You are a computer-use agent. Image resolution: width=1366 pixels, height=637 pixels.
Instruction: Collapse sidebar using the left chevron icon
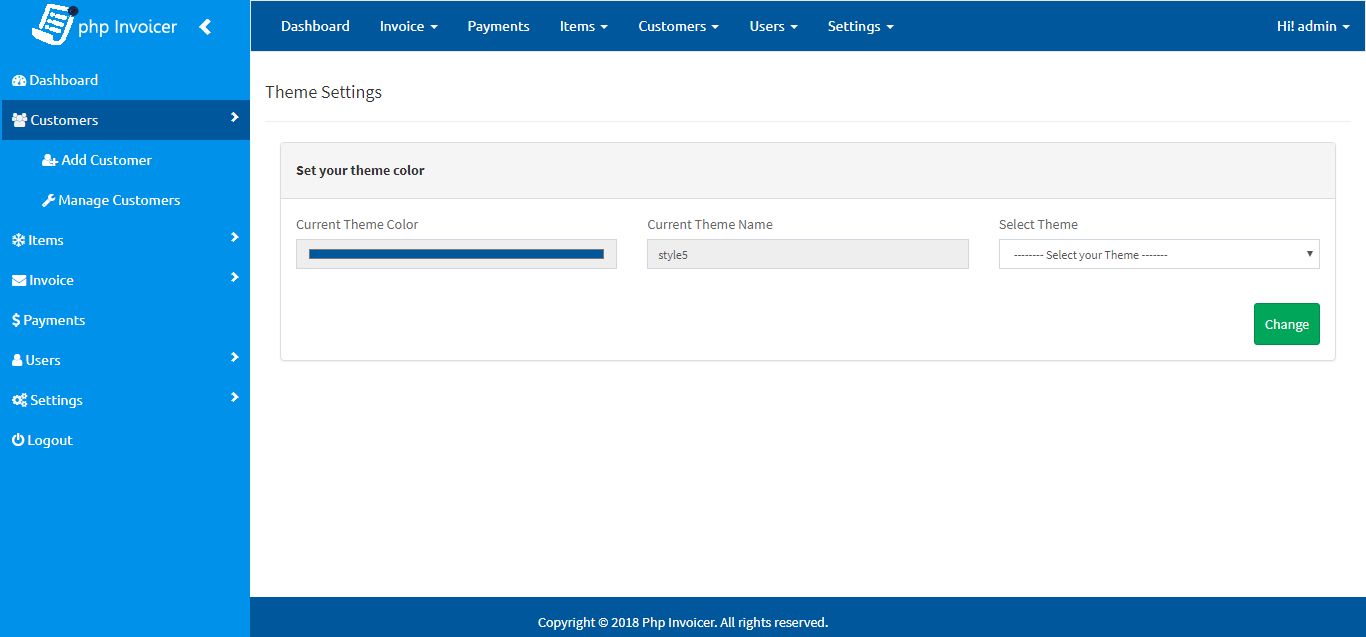pyautogui.click(x=205, y=27)
